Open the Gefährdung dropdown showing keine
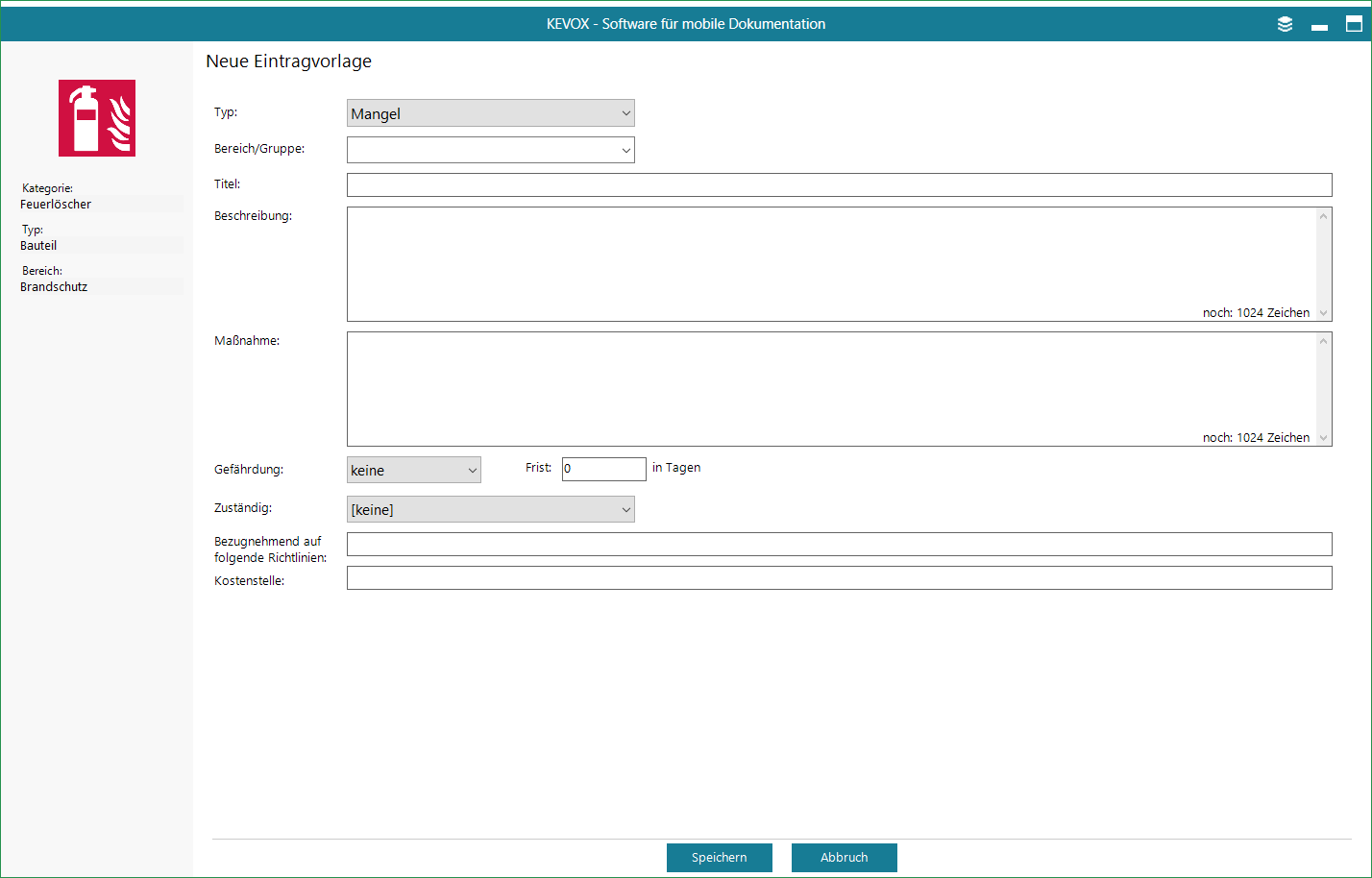The height and width of the screenshot is (878, 1372). 414,470
